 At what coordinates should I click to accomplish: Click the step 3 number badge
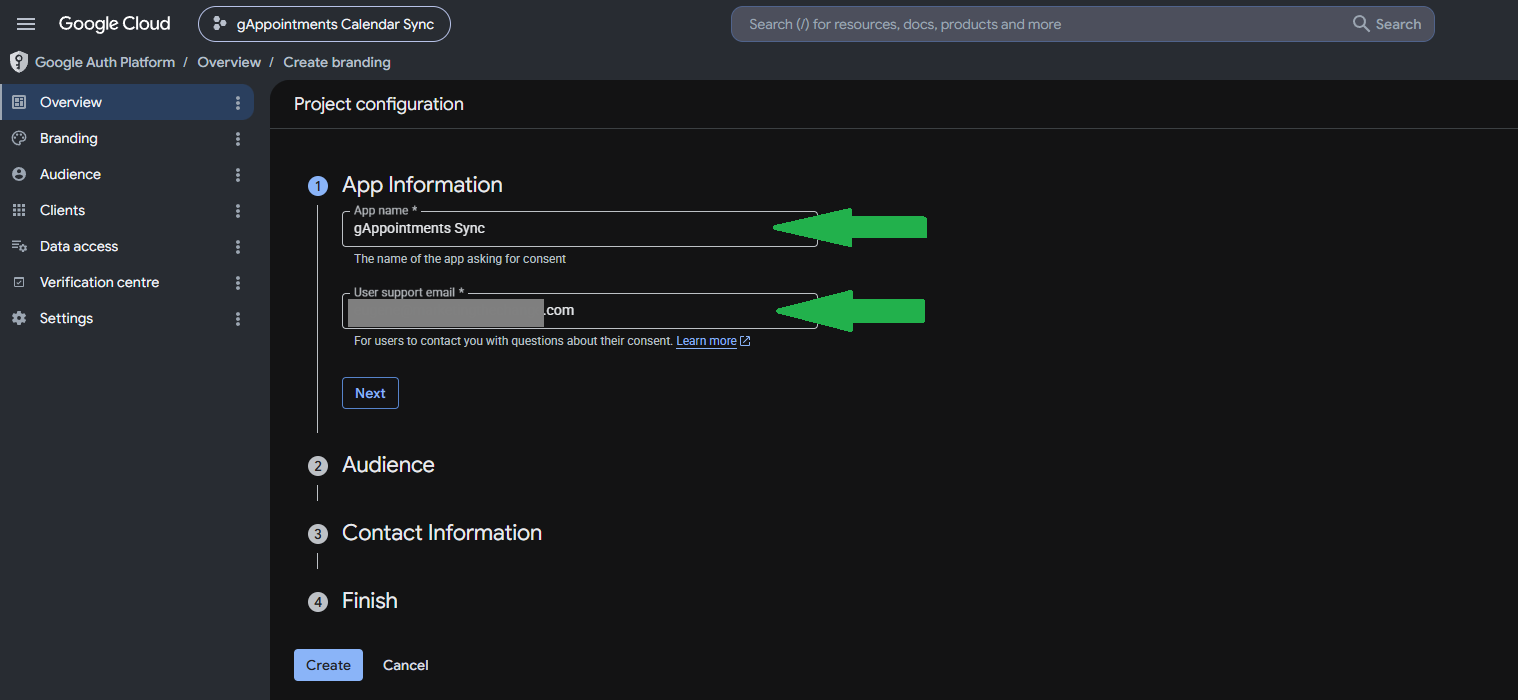pos(318,534)
